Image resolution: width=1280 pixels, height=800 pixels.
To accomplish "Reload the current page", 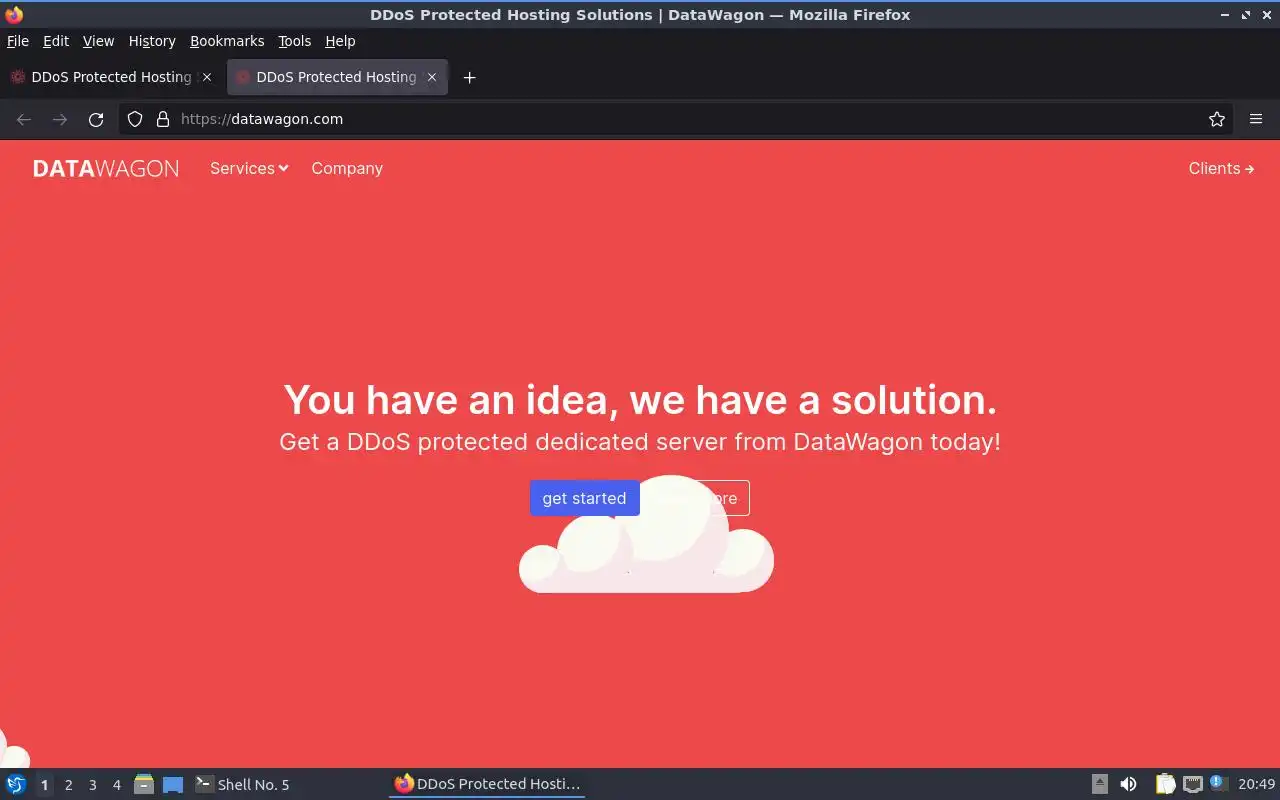I will tap(96, 119).
